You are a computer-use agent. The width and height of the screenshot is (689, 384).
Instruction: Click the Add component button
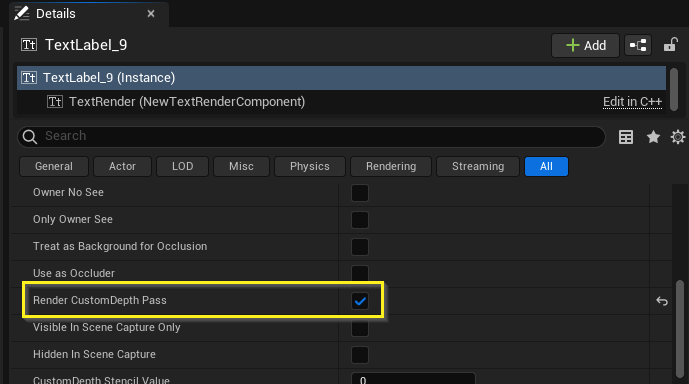[585, 45]
